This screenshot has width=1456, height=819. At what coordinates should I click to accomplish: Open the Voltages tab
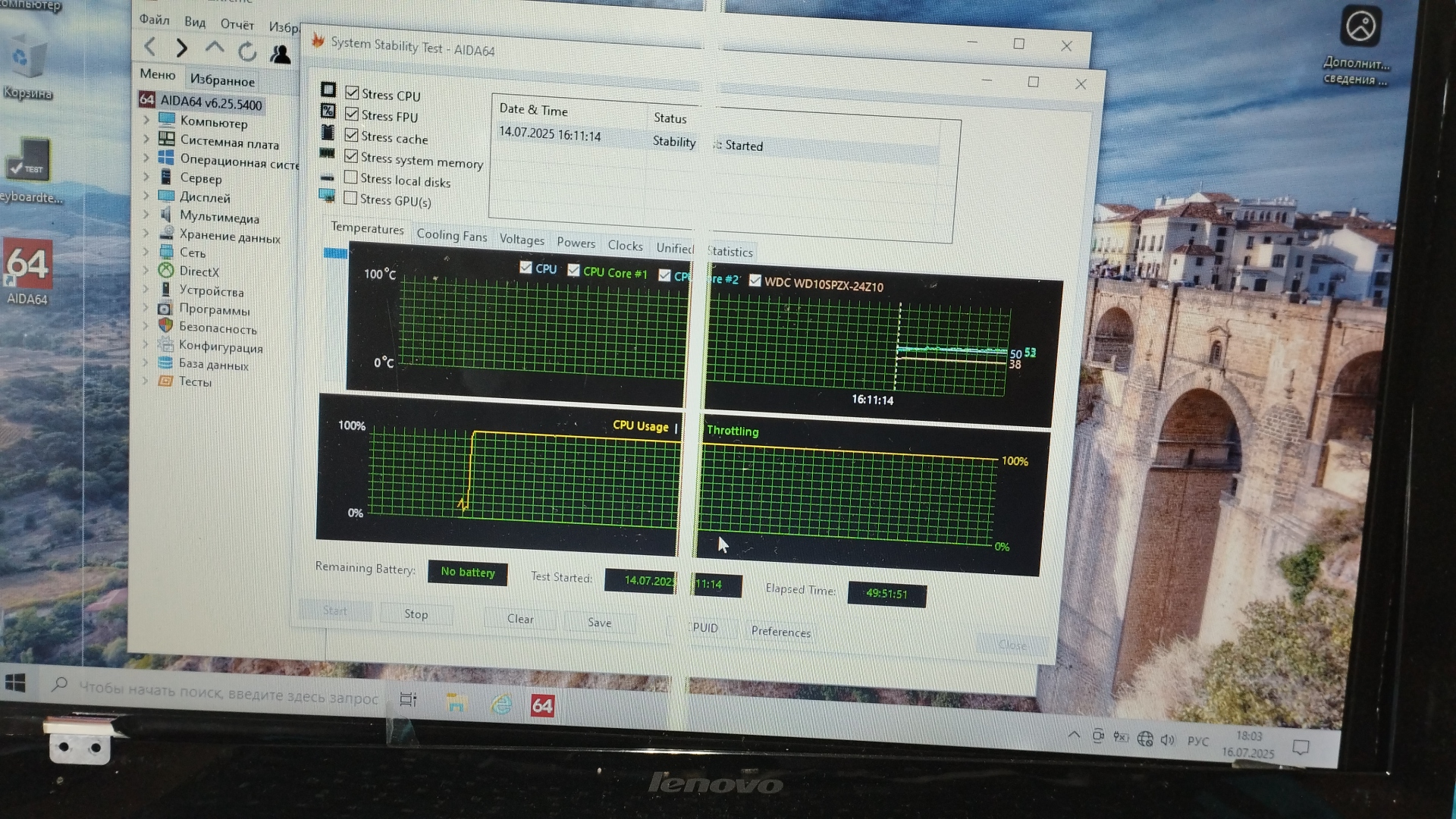click(522, 240)
